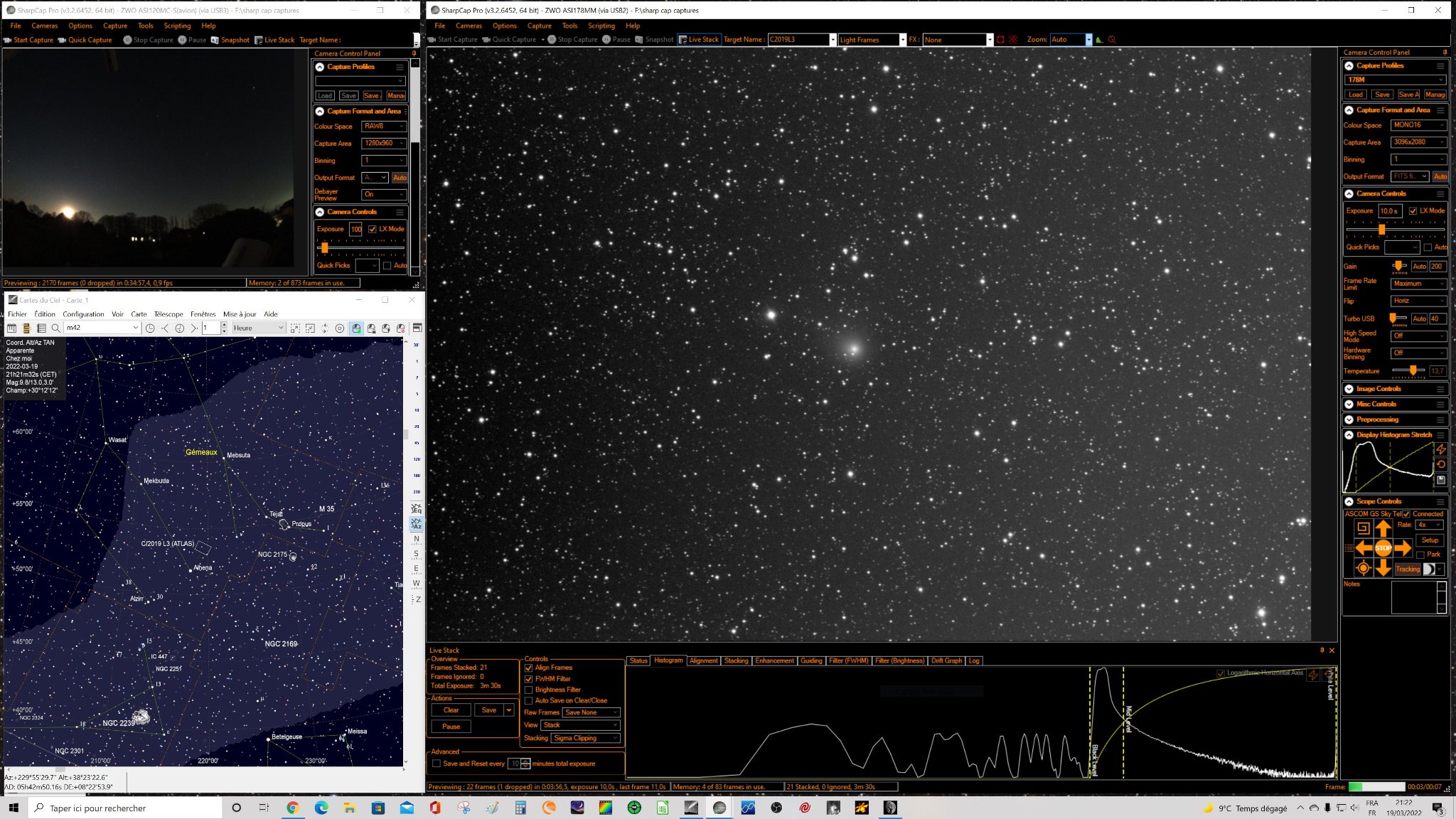This screenshot has width=1456, height=819.
Task: Enable the Brightness Filter checkbox
Action: click(x=528, y=690)
